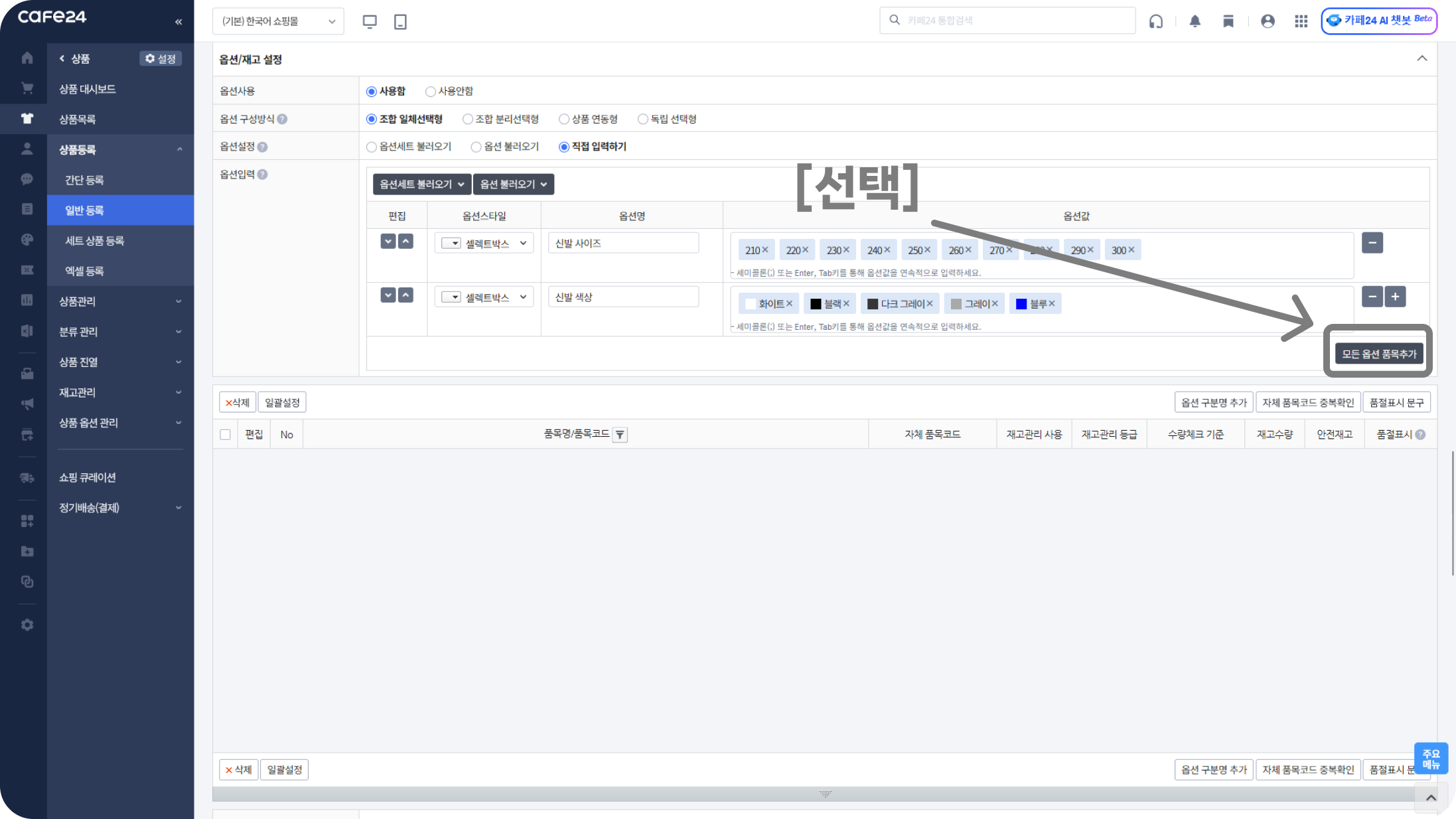
Task: Check the select-all checkbox in item table
Action: pos(225,435)
